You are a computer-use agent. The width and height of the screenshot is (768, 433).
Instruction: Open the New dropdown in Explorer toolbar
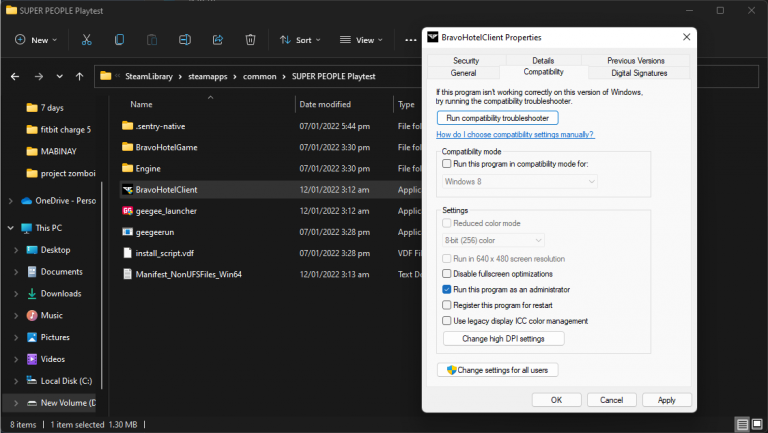pyautogui.click(x=36, y=40)
